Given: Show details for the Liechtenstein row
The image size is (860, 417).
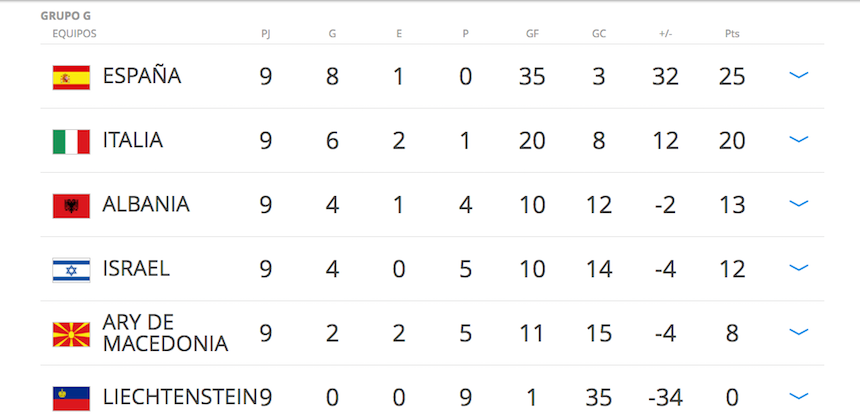Looking at the screenshot, I should coord(798,396).
